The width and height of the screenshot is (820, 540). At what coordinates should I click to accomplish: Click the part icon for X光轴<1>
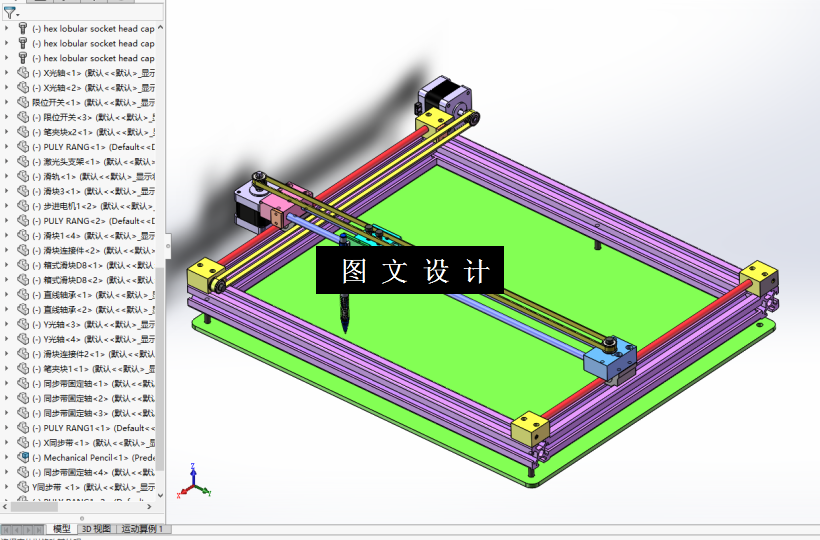[23, 73]
